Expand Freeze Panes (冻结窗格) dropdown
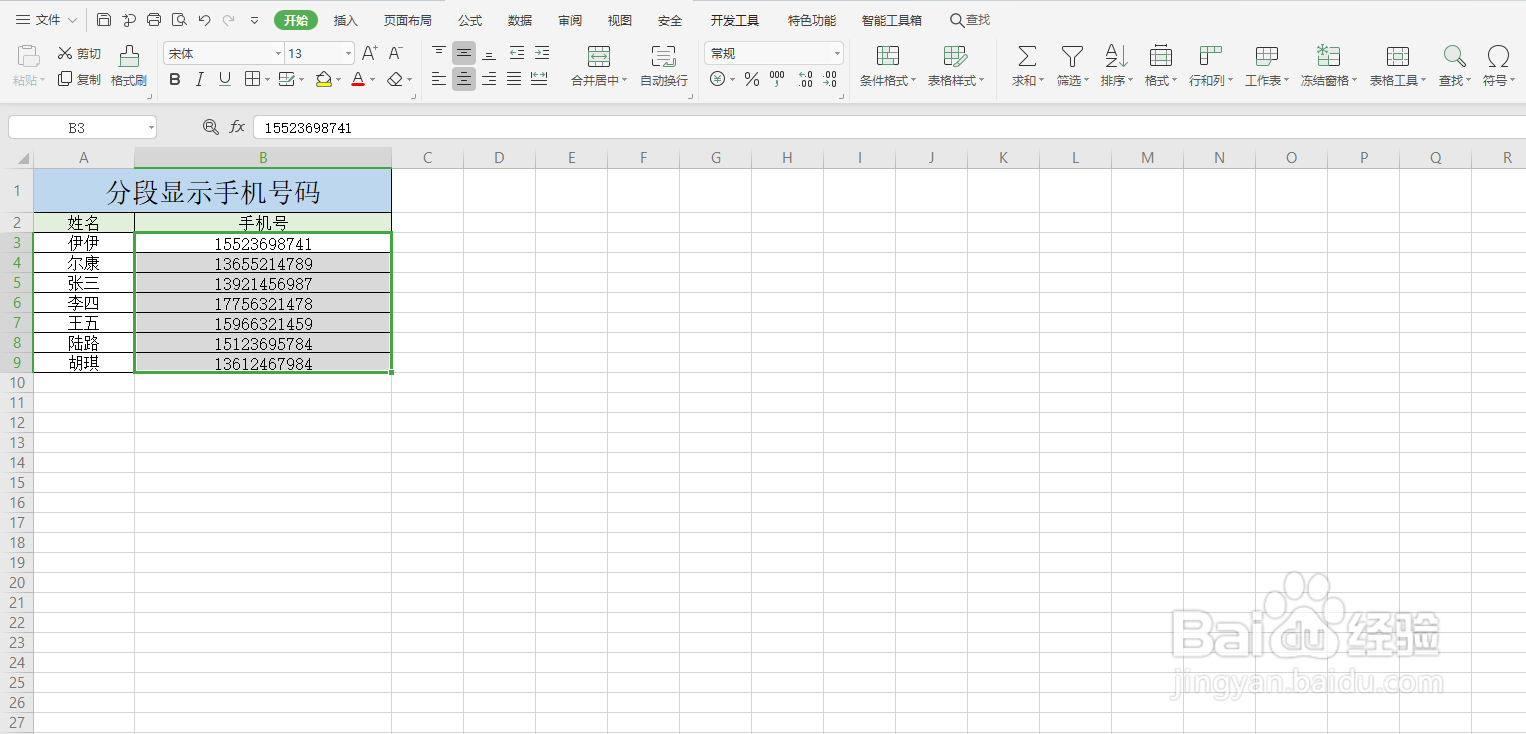The image size is (1526, 734). 1354,81
